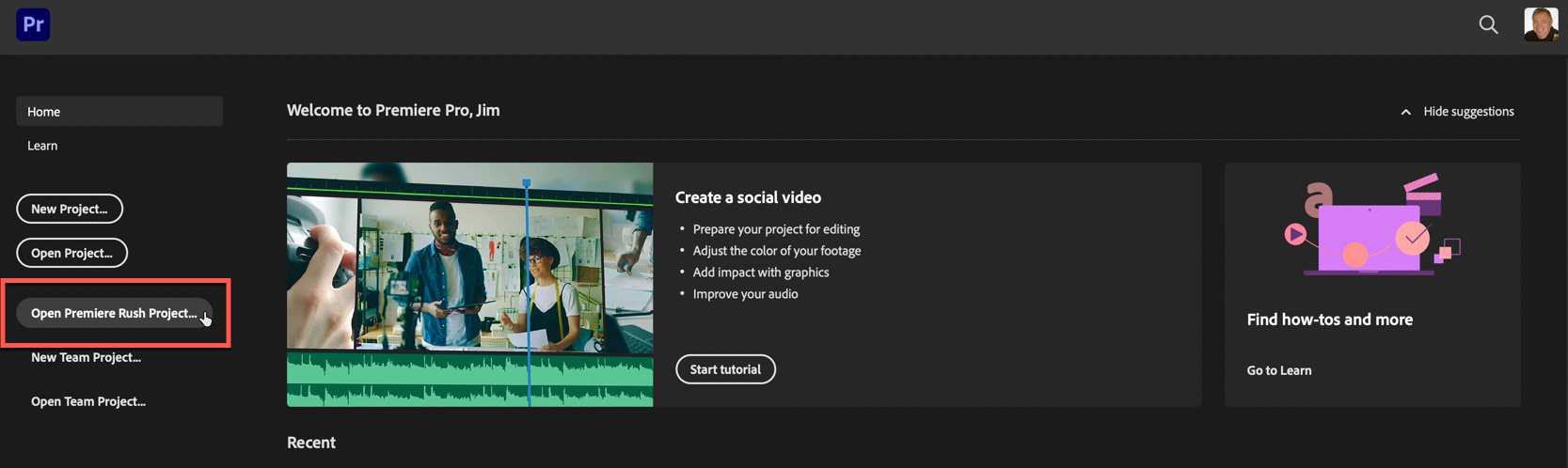Click the New Project button
Image resolution: width=1568 pixels, height=468 pixels.
click(70, 209)
